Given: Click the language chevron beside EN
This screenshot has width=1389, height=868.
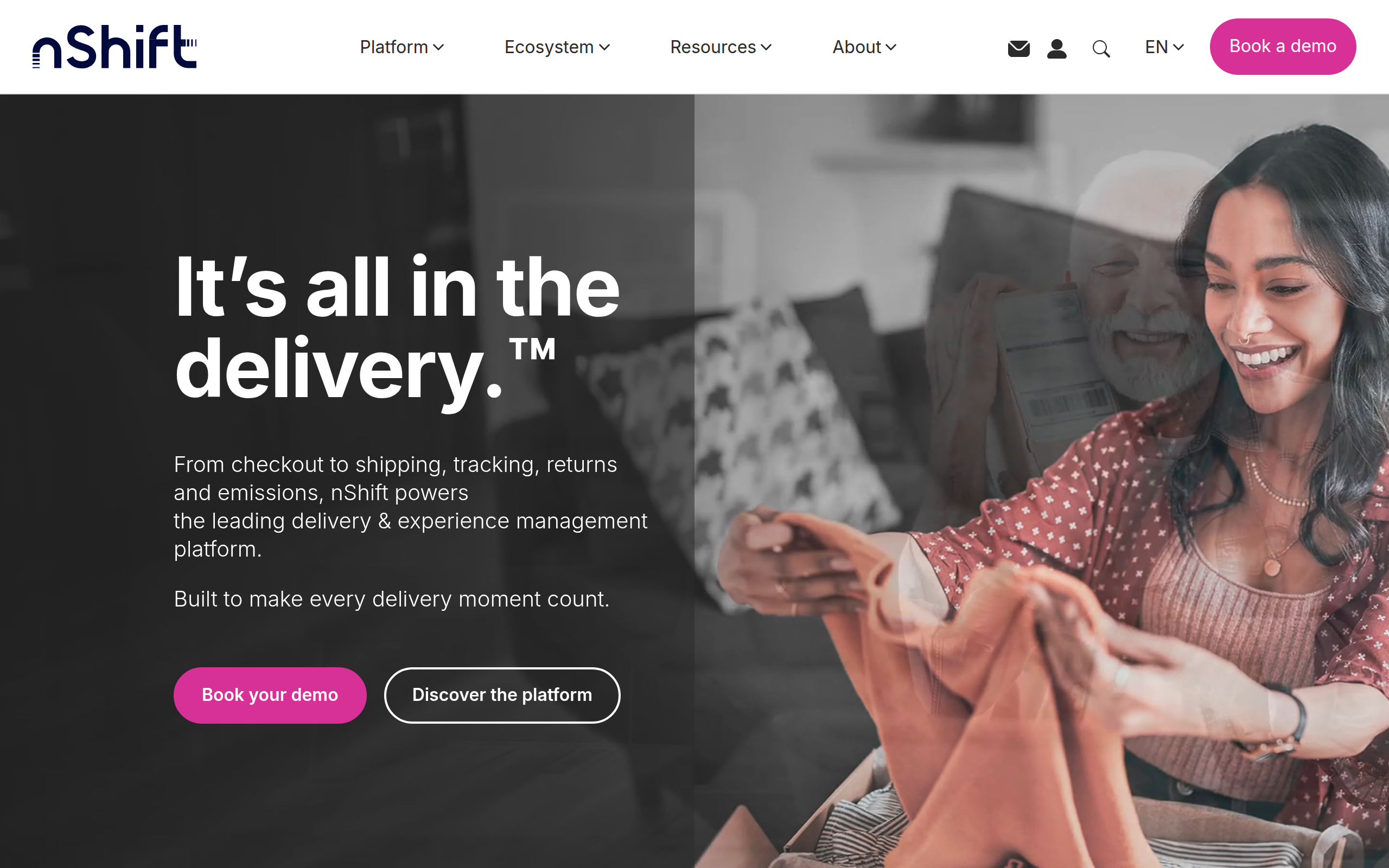Looking at the screenshot, I should (x=1178, y=48).
